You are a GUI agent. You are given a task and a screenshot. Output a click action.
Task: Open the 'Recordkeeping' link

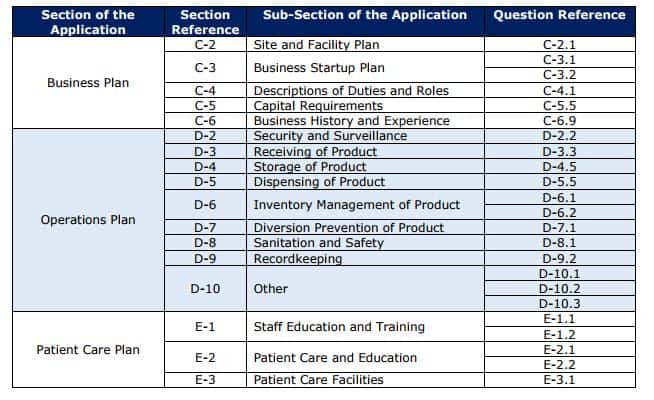coord(297,259)
